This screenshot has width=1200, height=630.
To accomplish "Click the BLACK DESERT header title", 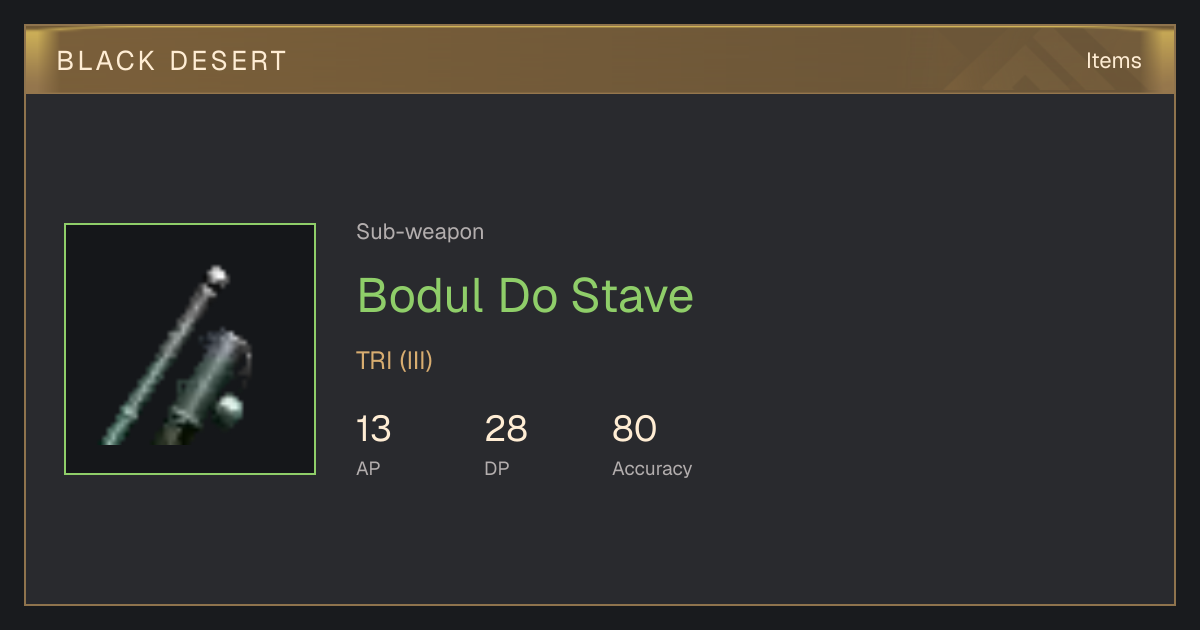I will click(x=172, y=61).
